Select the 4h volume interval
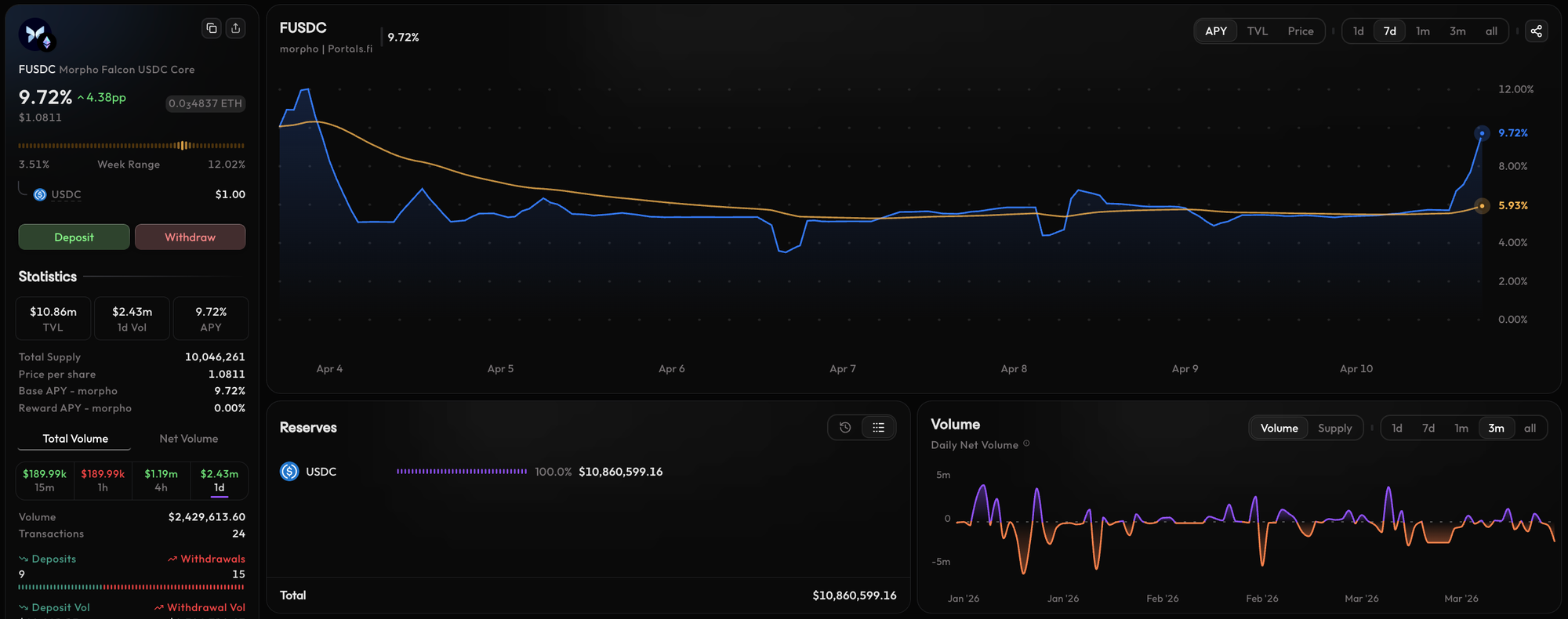 click(161, 480)
